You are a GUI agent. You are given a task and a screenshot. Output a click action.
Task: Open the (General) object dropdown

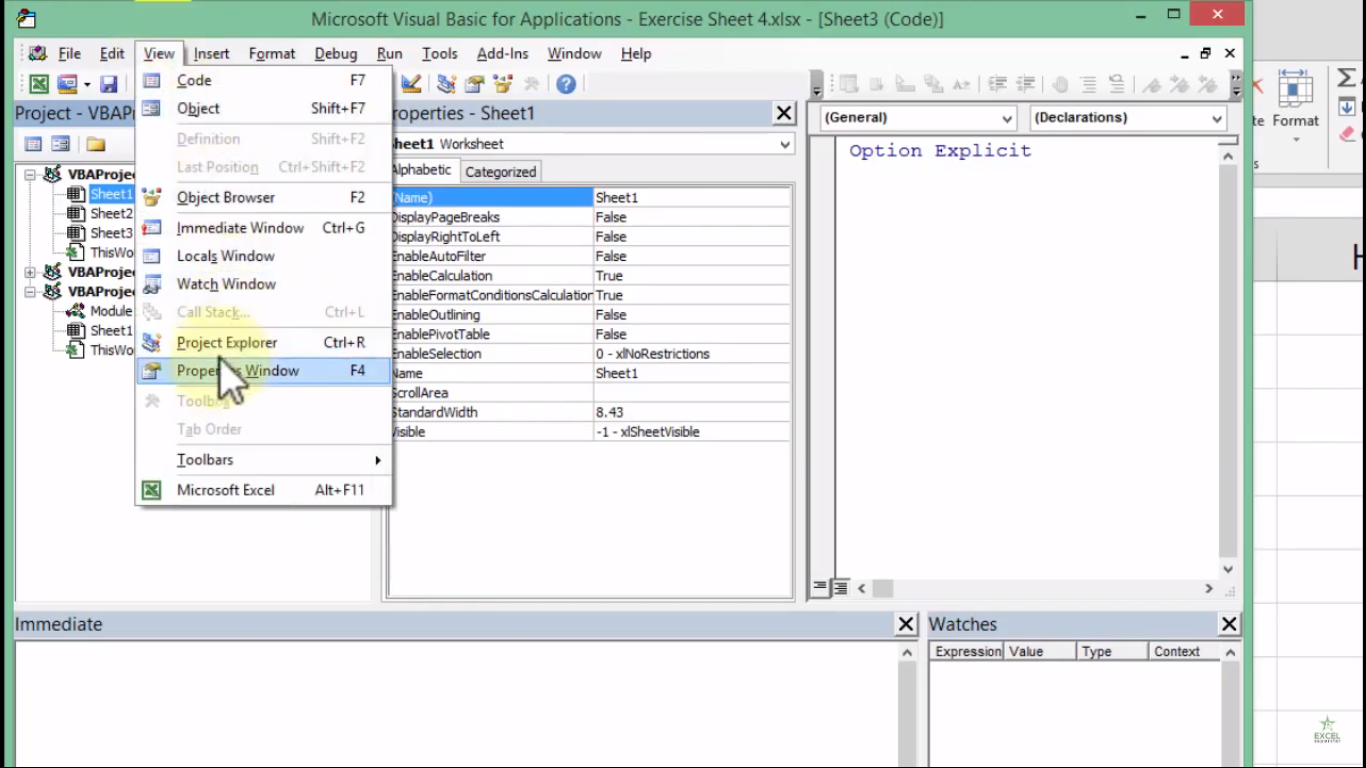point(1007,118)
